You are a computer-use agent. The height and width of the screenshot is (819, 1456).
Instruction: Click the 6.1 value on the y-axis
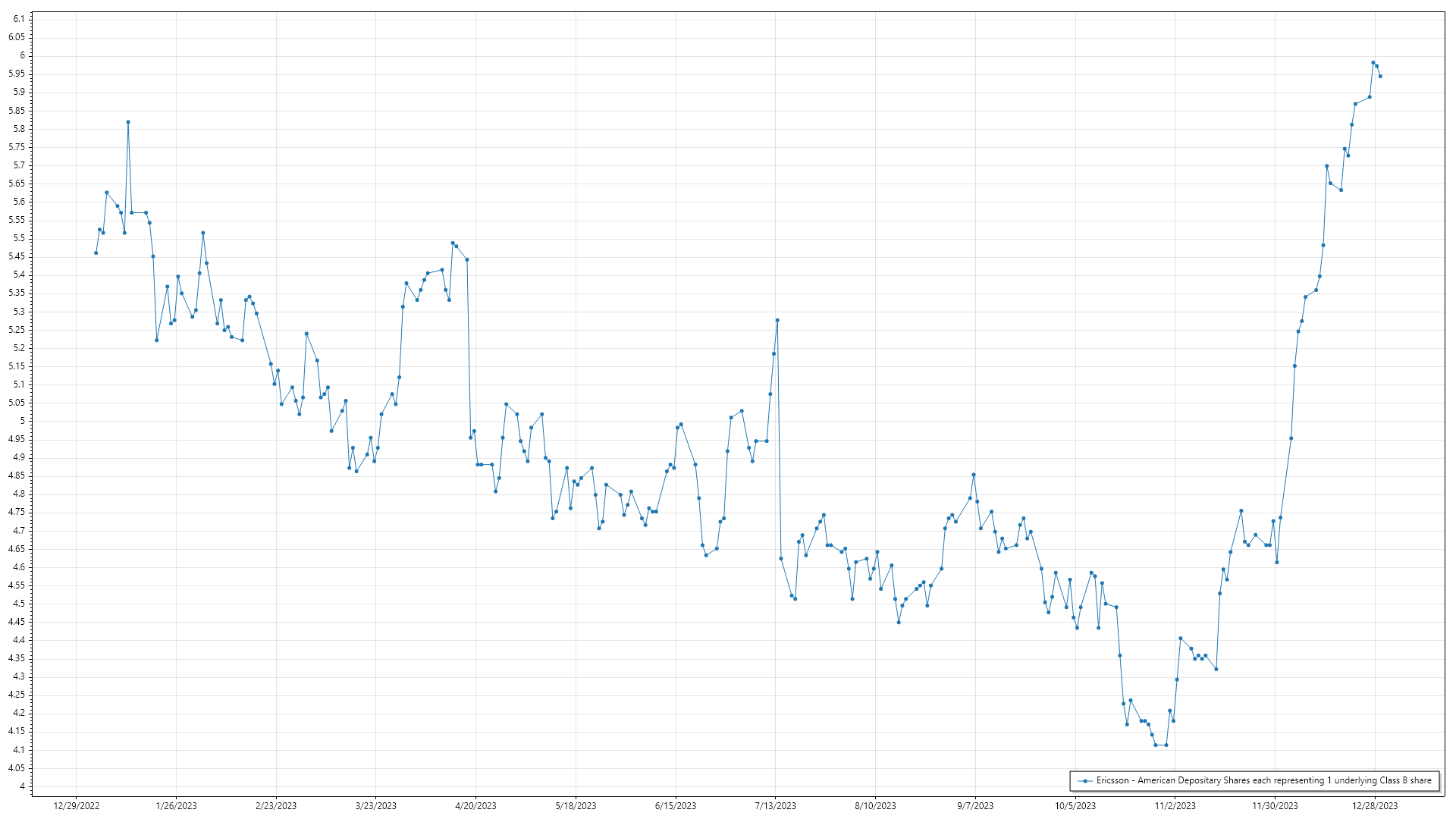click(x=19, y=19)
